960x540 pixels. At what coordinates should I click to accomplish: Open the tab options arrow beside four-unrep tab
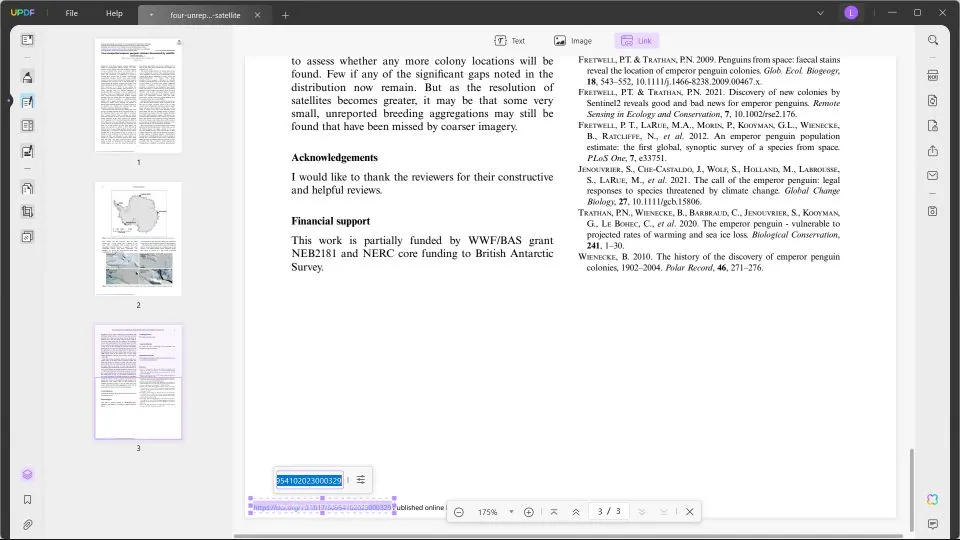point(151,15)
